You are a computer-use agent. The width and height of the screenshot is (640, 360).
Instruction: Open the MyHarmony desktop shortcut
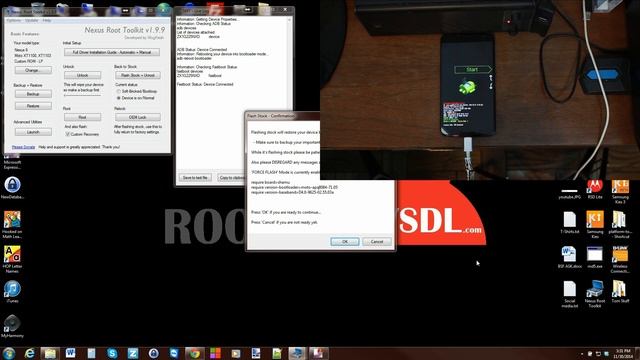pos(12,326)
